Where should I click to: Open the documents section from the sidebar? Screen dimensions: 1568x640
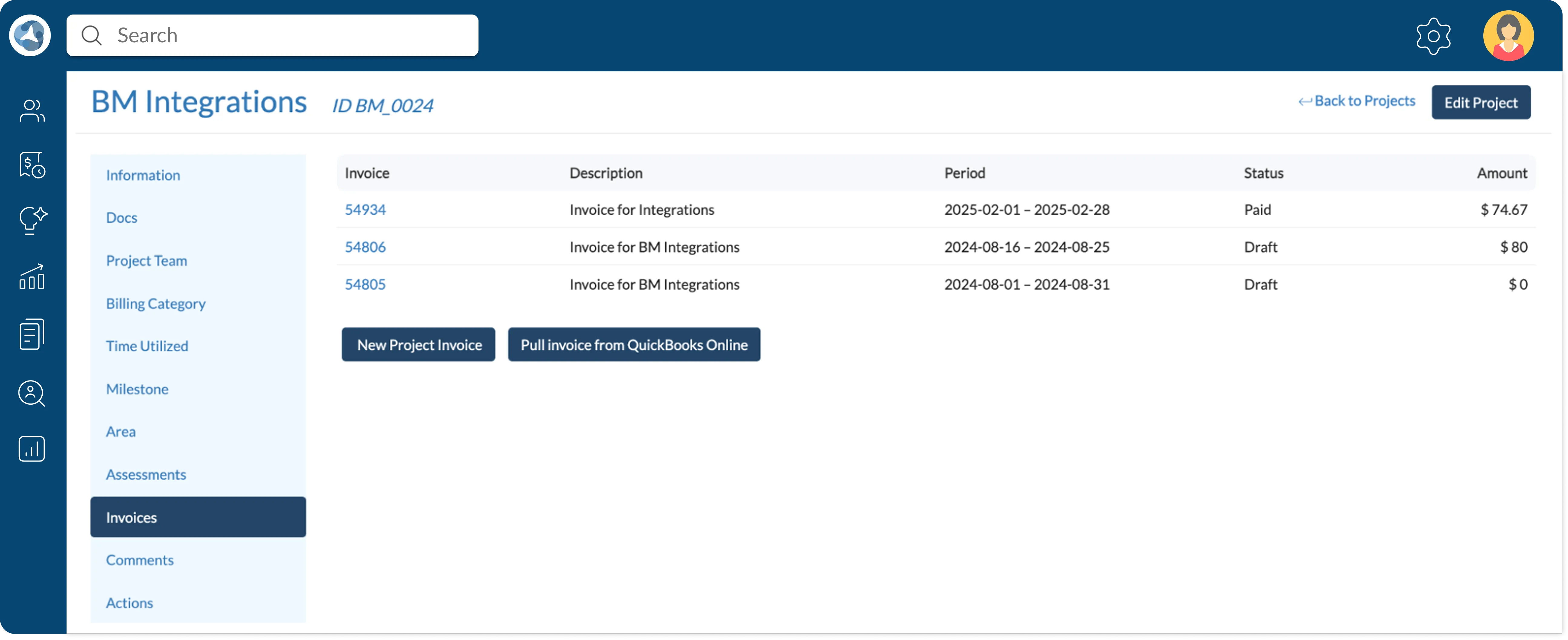[31, 333]
